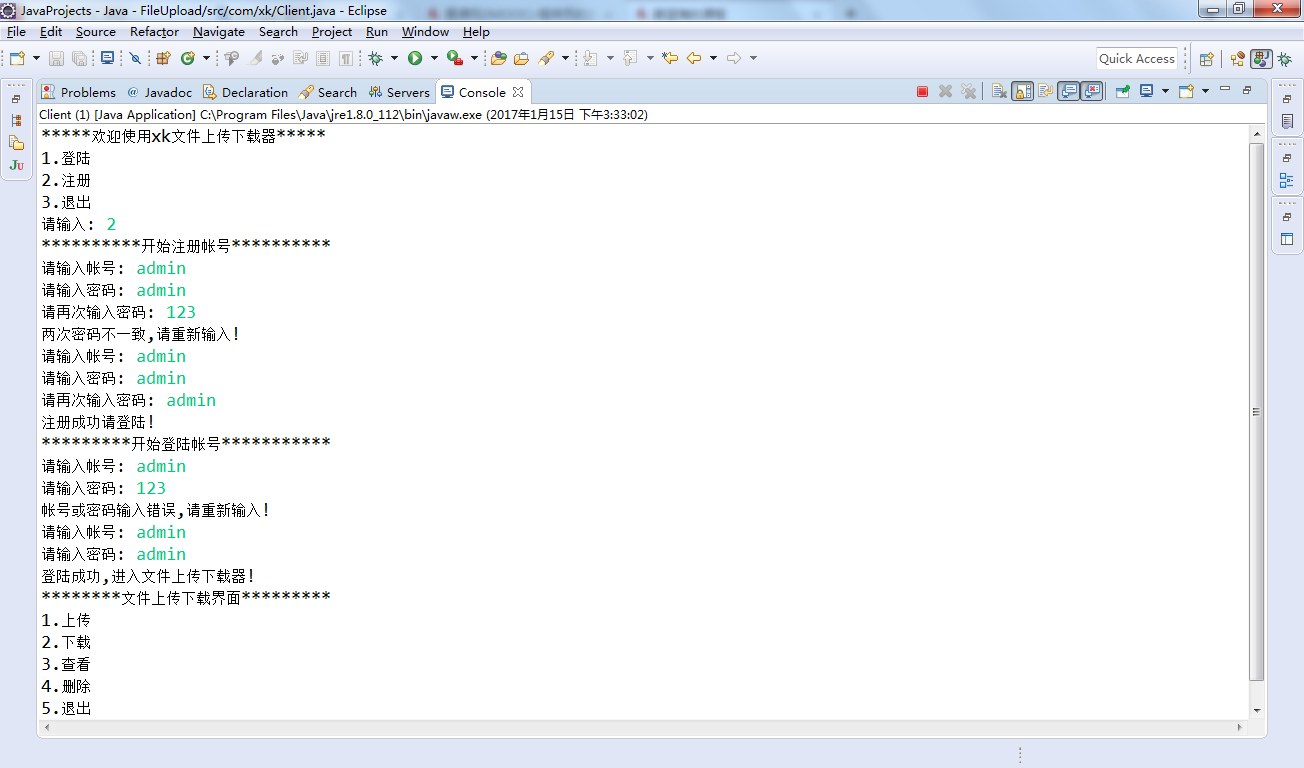Screen dimensions: 1304x768
Task: Click the Search flashlight icon before annotation arrows
Action: (546, 58)
